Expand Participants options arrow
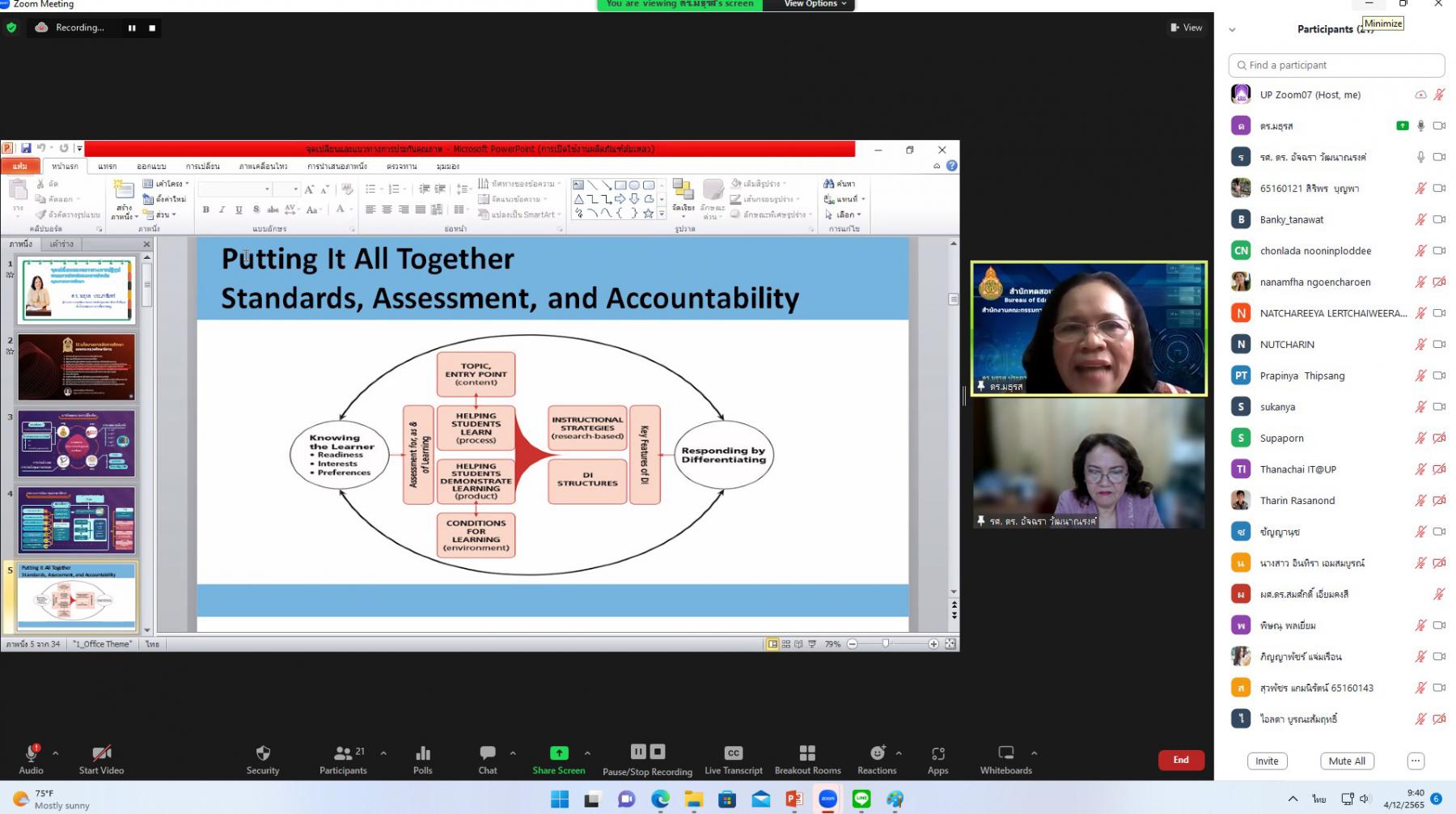The width and height of the screenshot is (1456, 814). pyautogui.click(x=383, y=753)
